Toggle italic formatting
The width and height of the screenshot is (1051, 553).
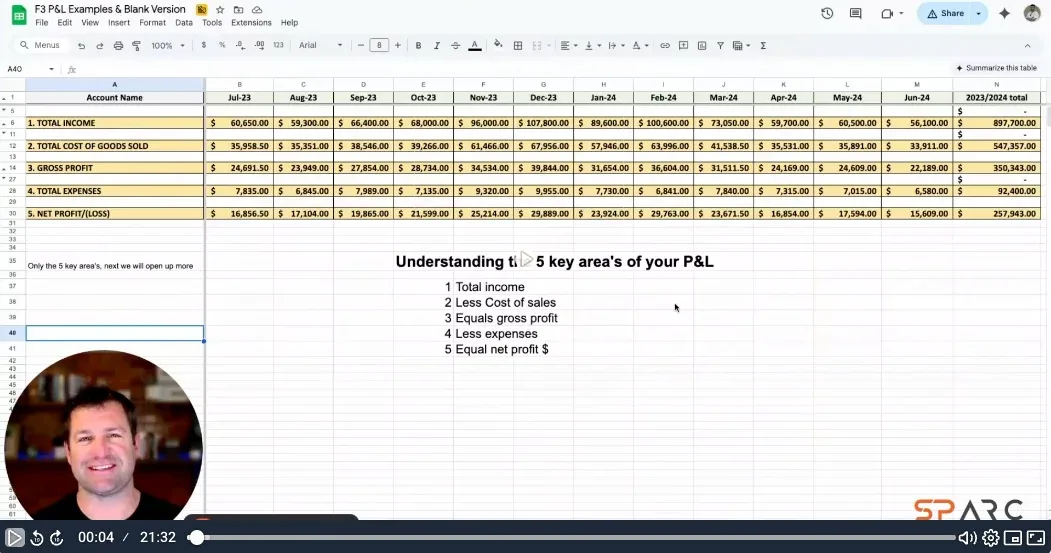(436, 46)
